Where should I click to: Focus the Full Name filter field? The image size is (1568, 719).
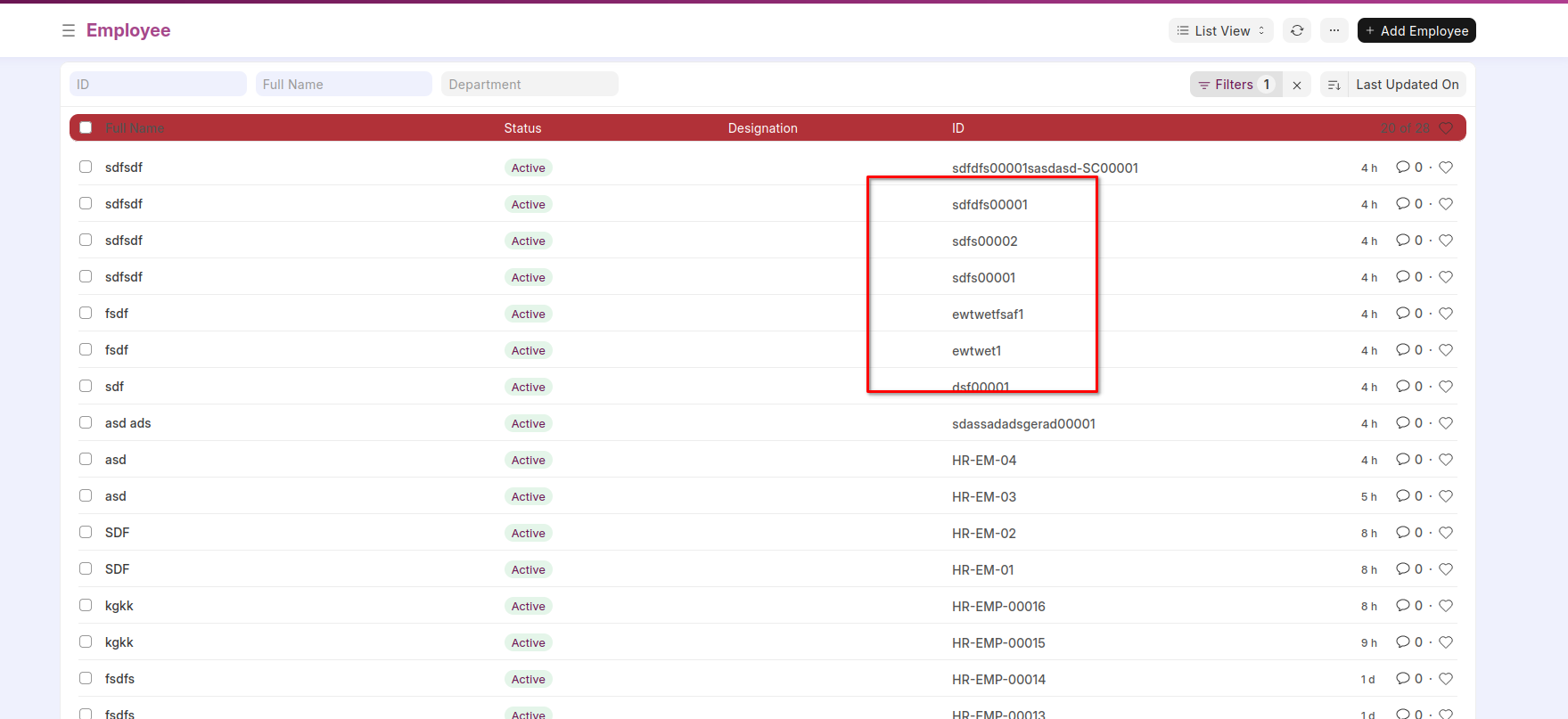tap(343, 85)
